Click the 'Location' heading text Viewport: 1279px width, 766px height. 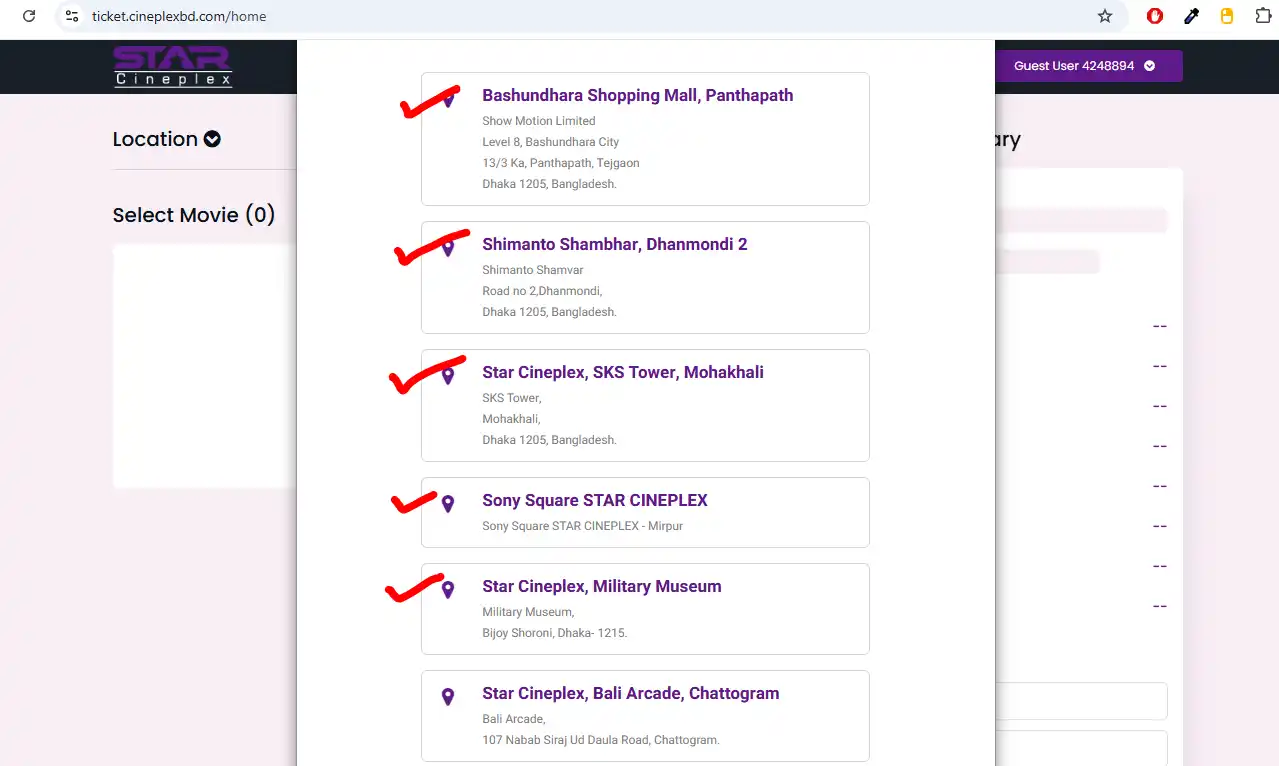click(x=155, y=139)
